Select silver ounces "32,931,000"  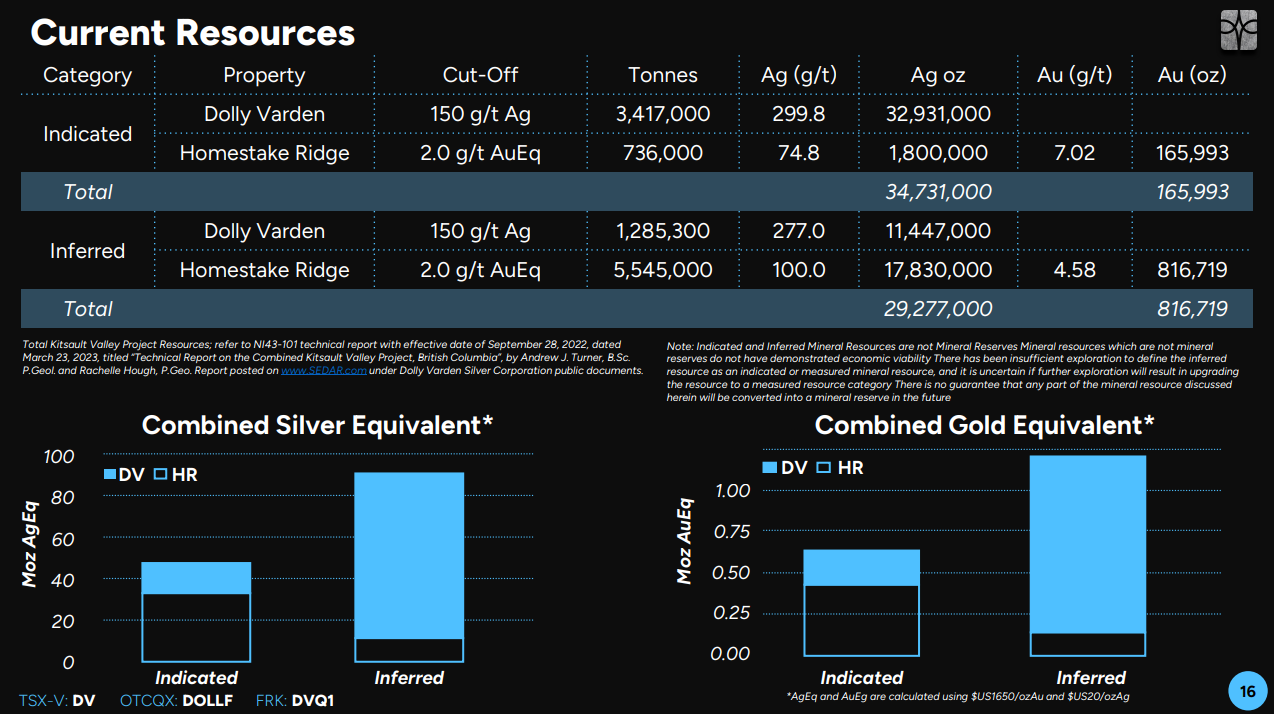click(938, 114)
